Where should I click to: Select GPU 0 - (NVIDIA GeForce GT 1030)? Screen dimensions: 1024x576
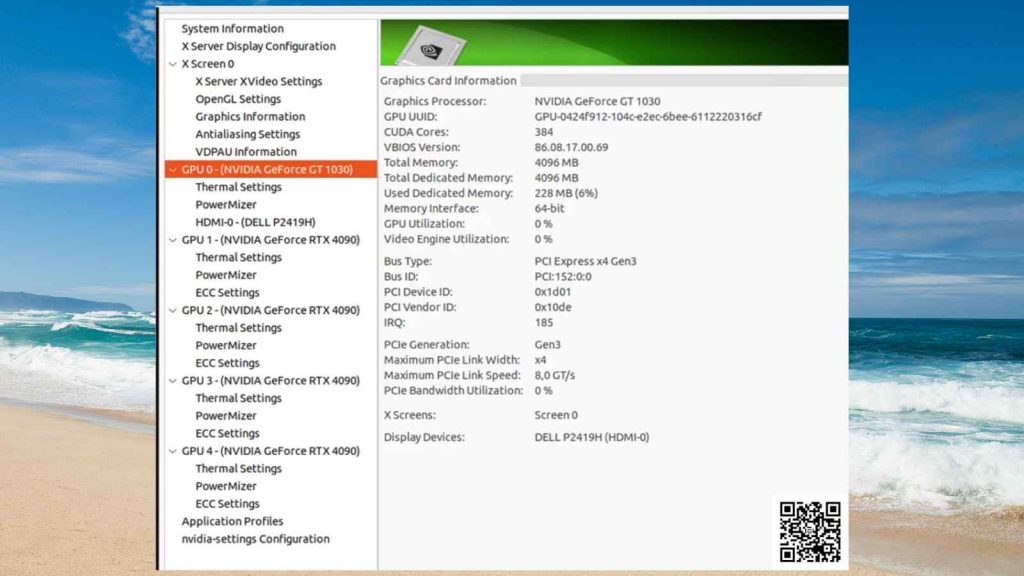pos(271,169)
